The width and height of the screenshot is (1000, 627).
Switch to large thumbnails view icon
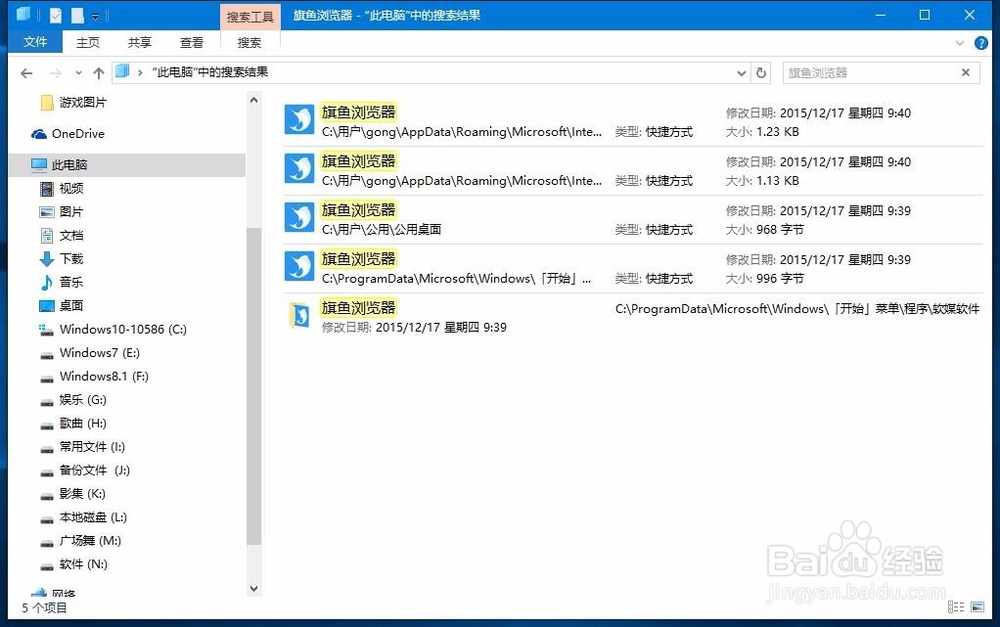[977, 607]
